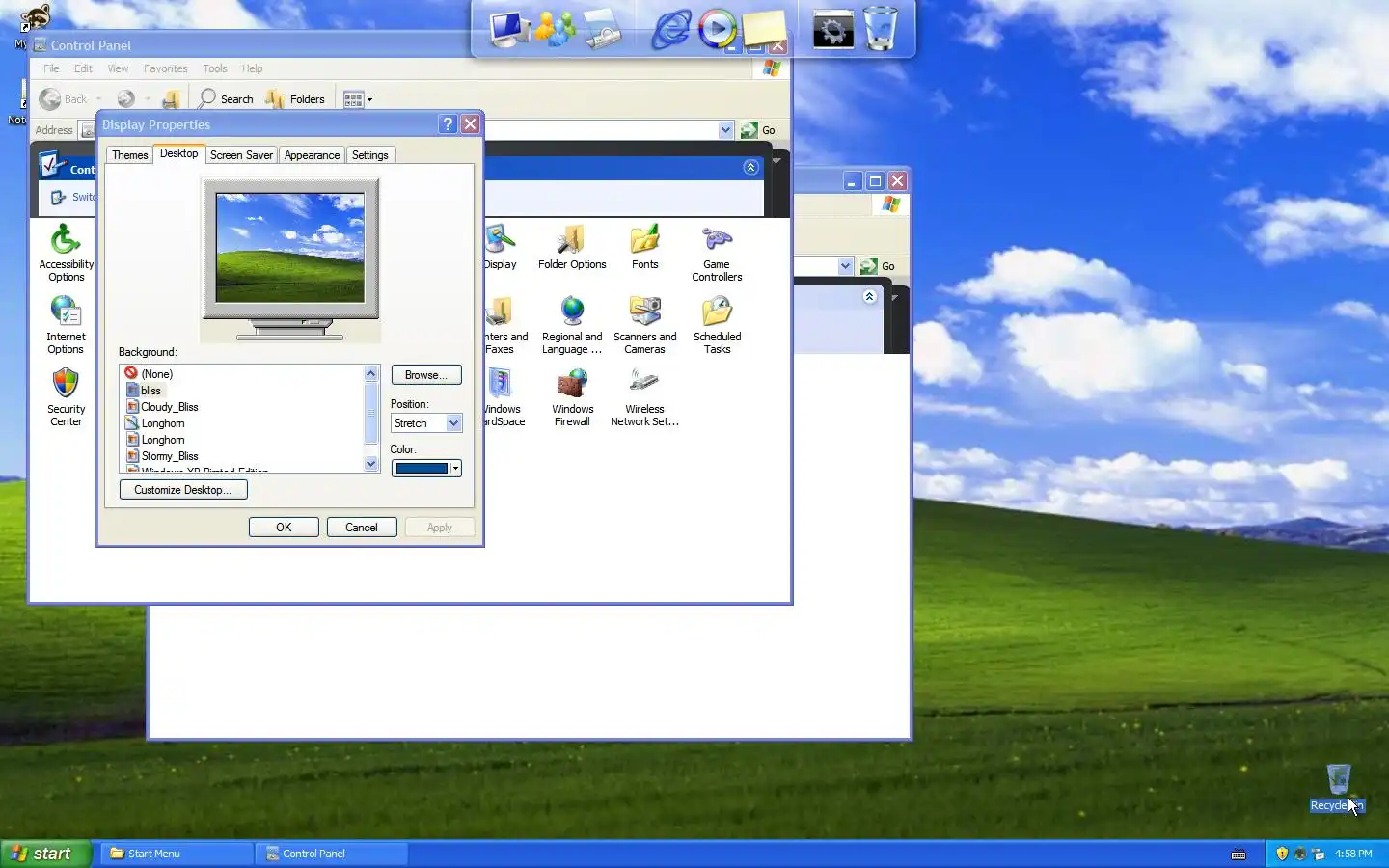Viewport: 1389px width, 868px height.
Task: Click the Back button in toolbar
Action: click(64, 98)
